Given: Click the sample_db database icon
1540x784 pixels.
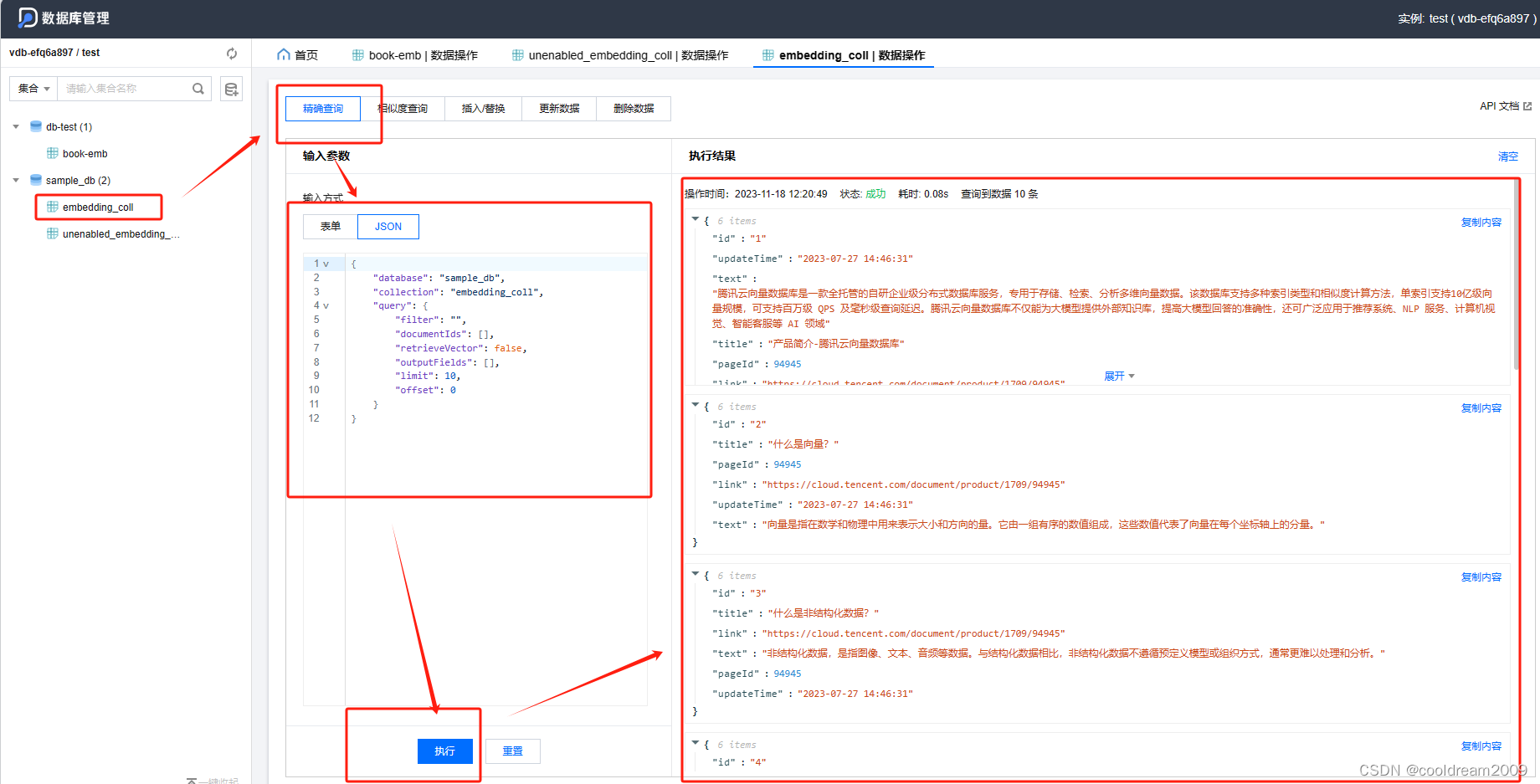Looking at the screenshot, I should click(x=36, y=180).
